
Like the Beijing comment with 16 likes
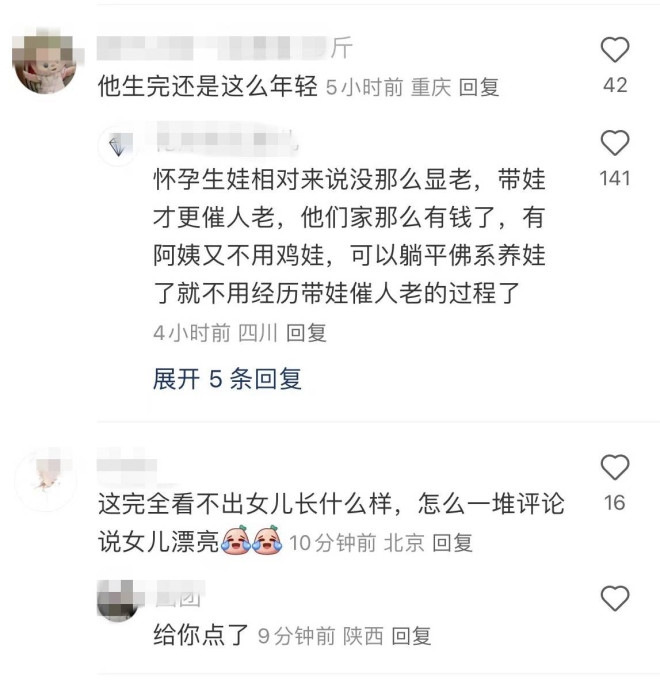pos(615,467)
